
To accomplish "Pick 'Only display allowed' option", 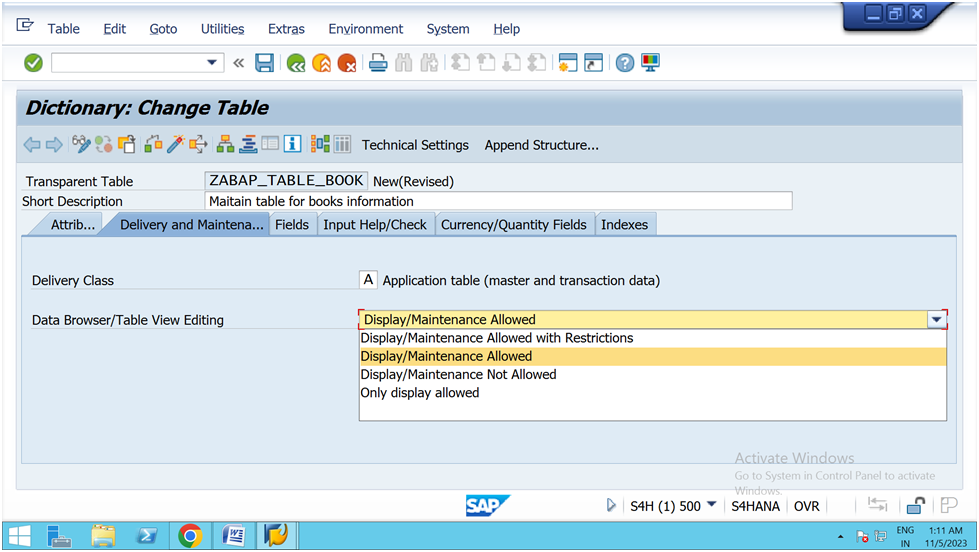I will point(652,393).
